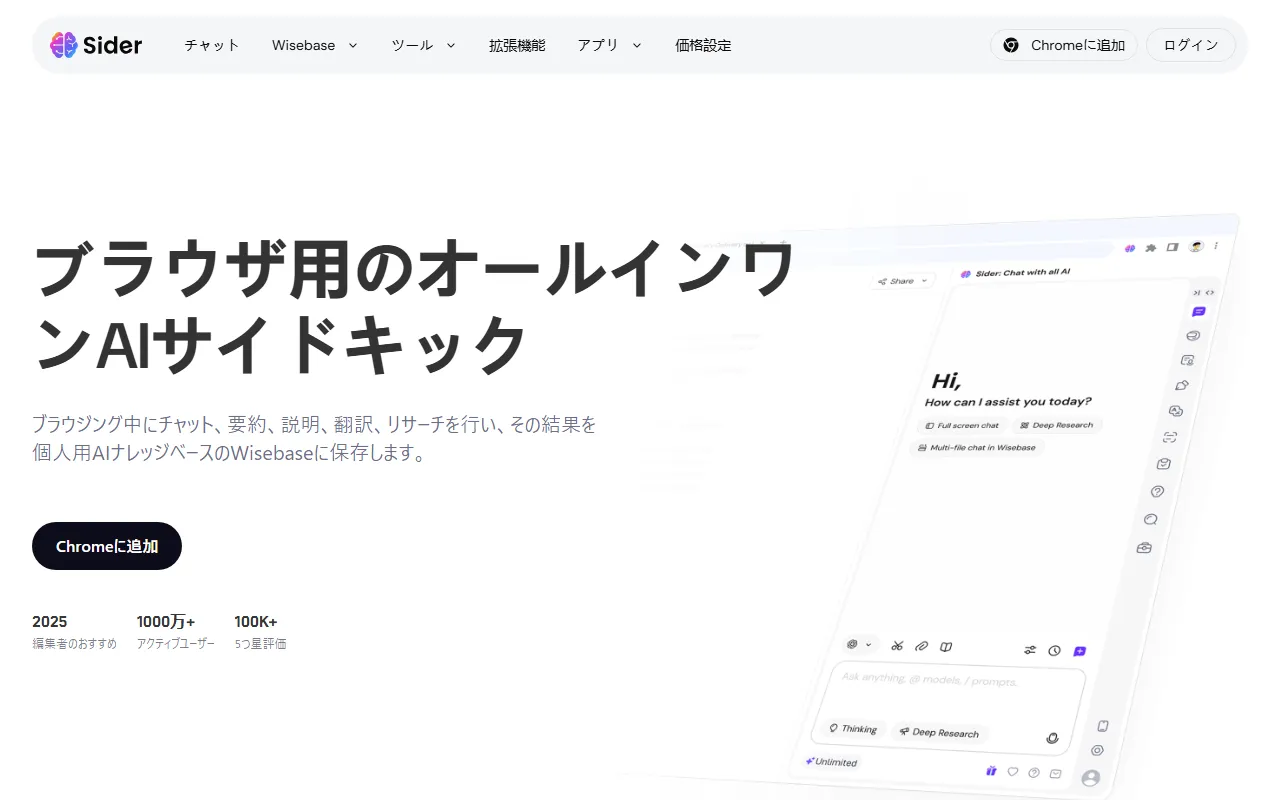
Task: Click the help question mark icon in the sidebar
Action: (1157, 491)
